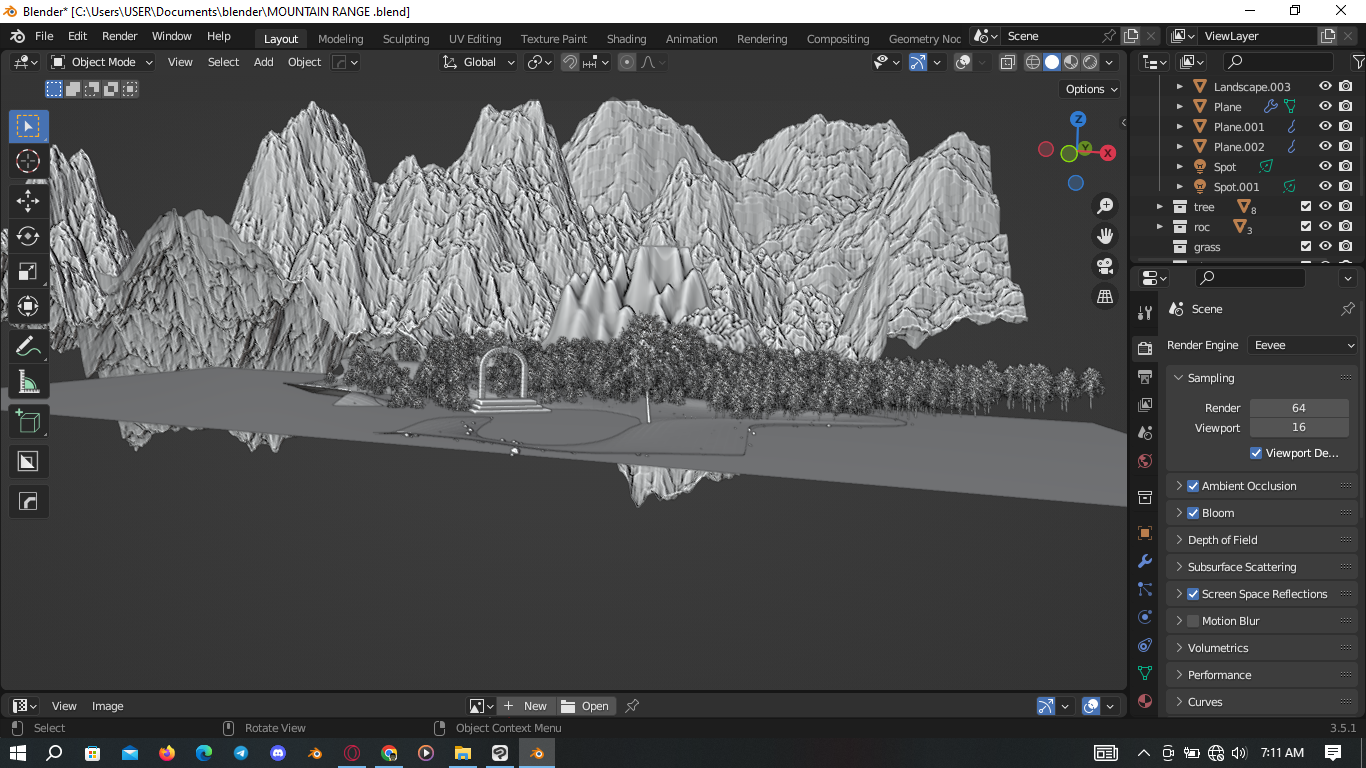Click the Zoom viewport magnifier icon
1366x768 pixels.
[x=1105, y=206]
